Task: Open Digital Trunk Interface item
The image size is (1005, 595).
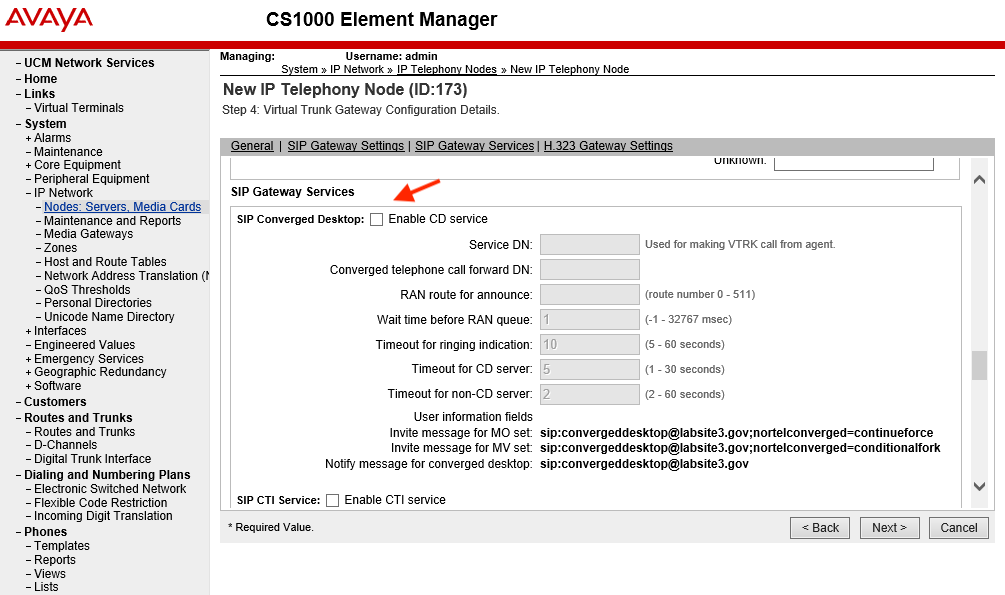Action: tap(92, 459)
